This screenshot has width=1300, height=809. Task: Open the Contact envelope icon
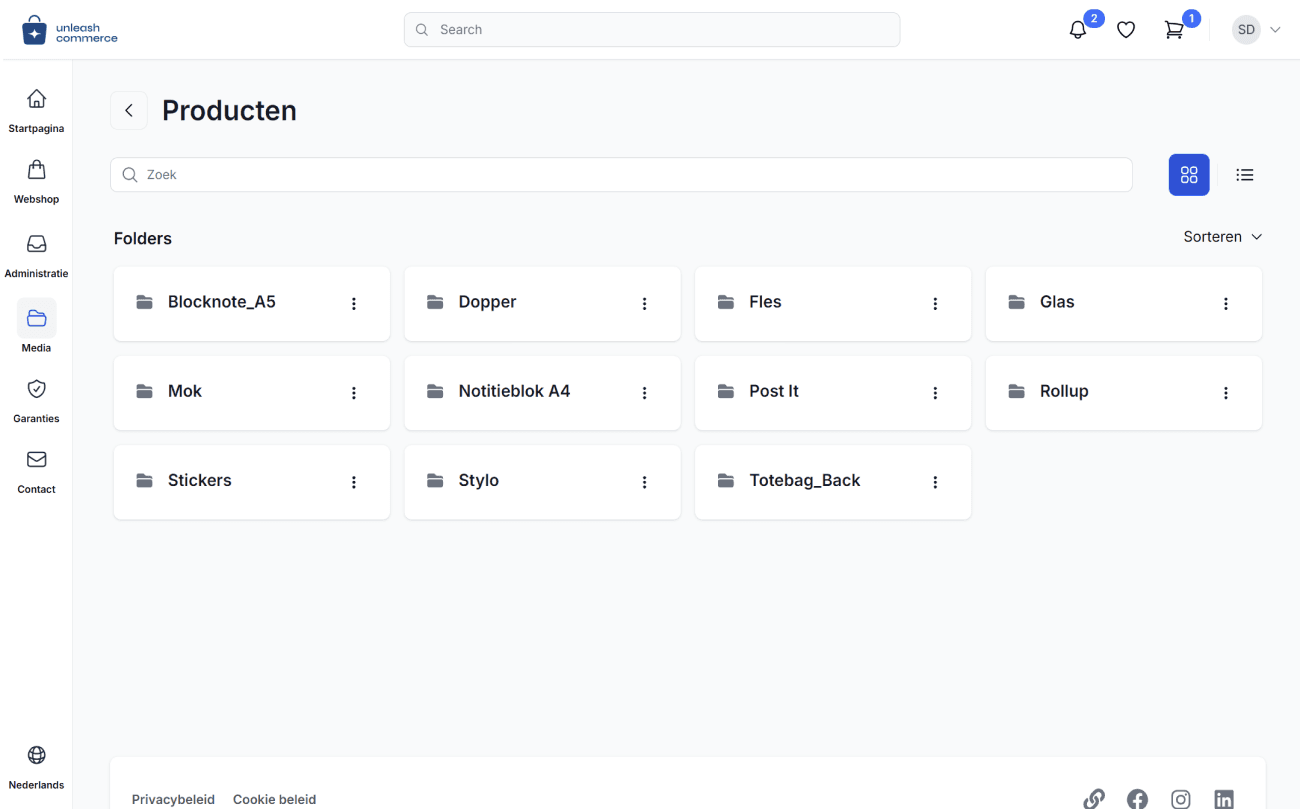pyautogui.click(x=36, y=459)
